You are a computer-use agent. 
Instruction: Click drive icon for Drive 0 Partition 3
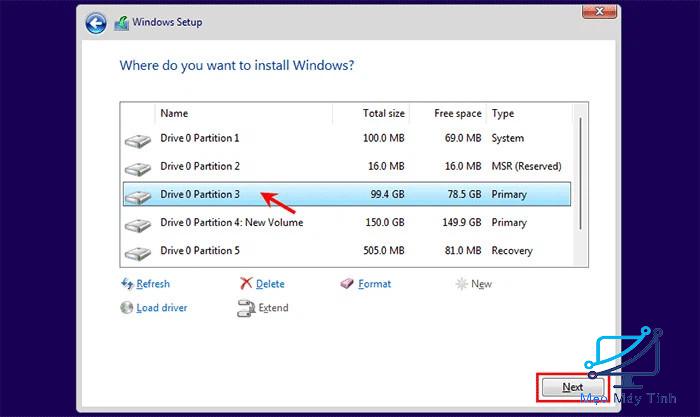pos(138,197)
